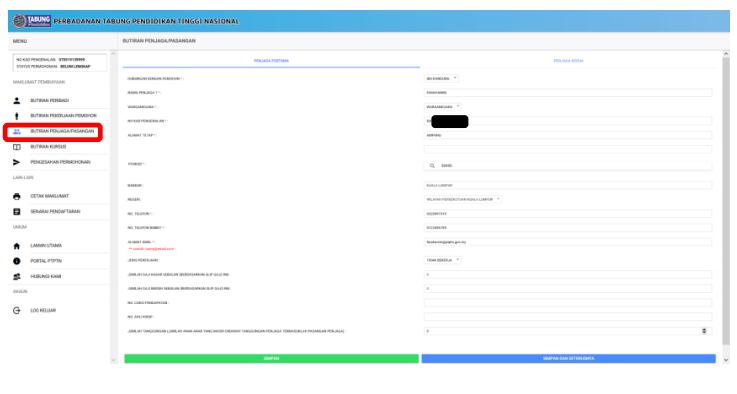This screenshot has height=394, width=737.
Task: Click the Jumlah Tanggungan number field
Action: point(568,331)
